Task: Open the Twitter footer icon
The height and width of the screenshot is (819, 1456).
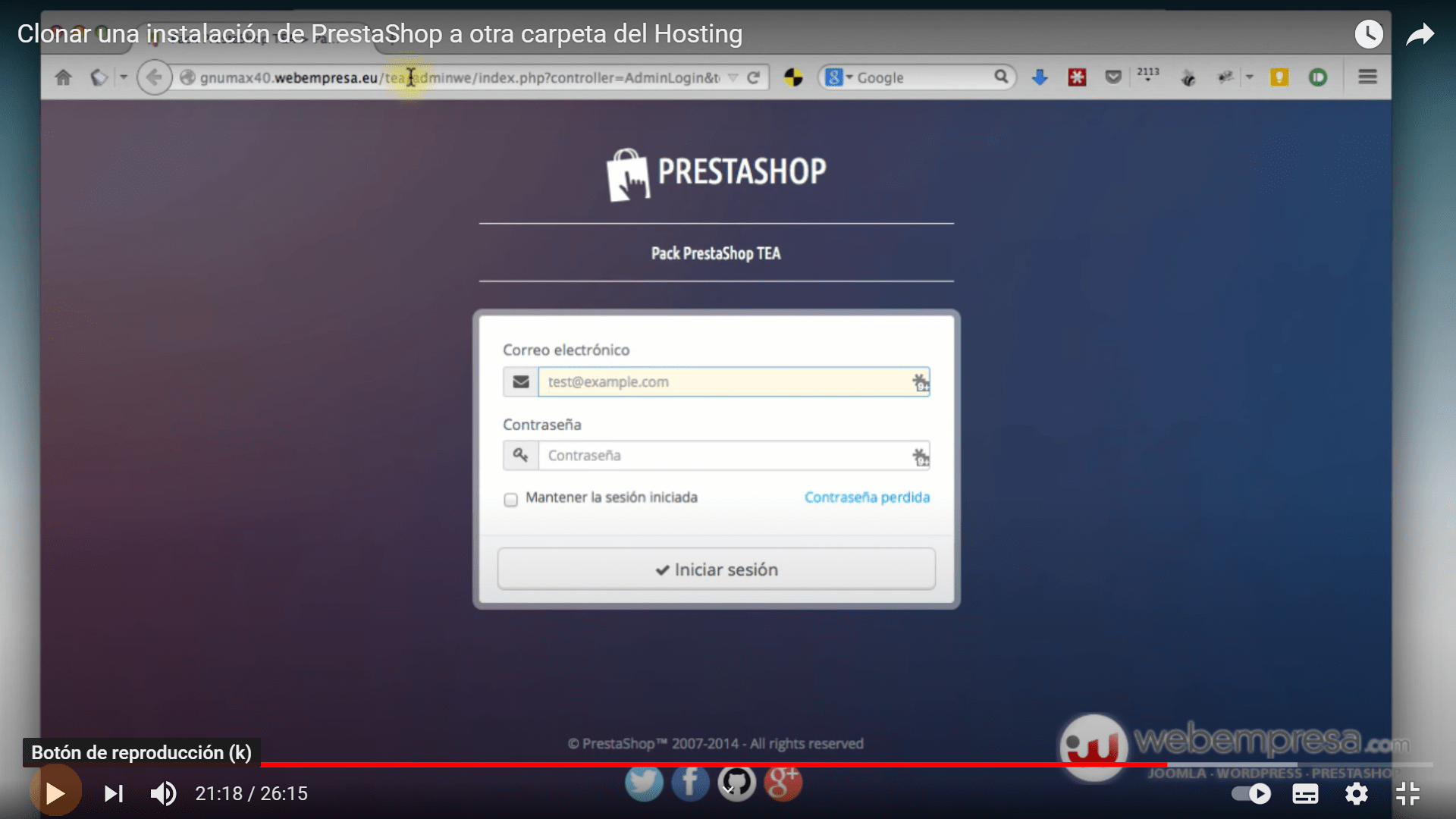Action: click(x=644, y=783)
